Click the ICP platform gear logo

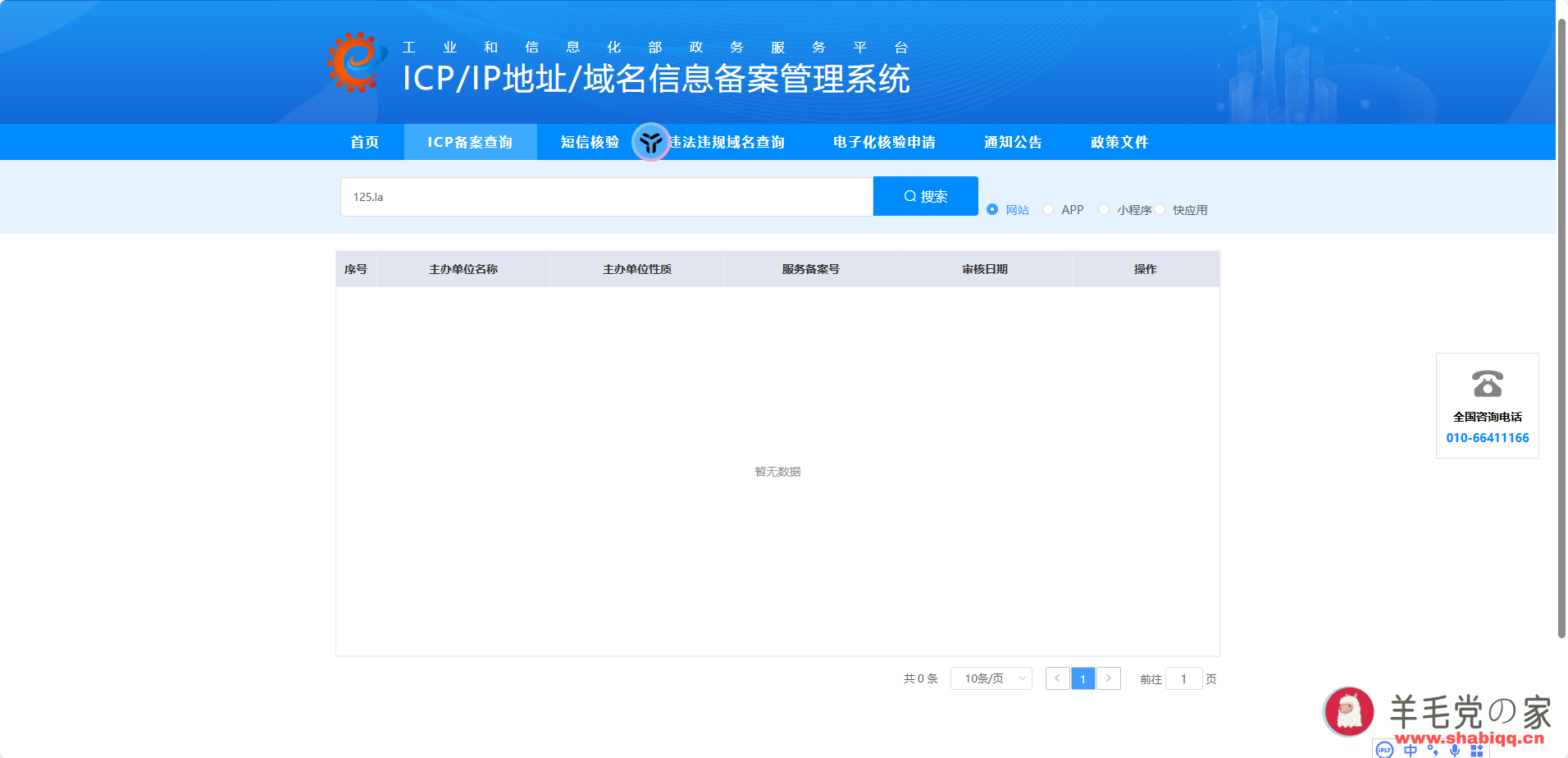click(355, 63)
